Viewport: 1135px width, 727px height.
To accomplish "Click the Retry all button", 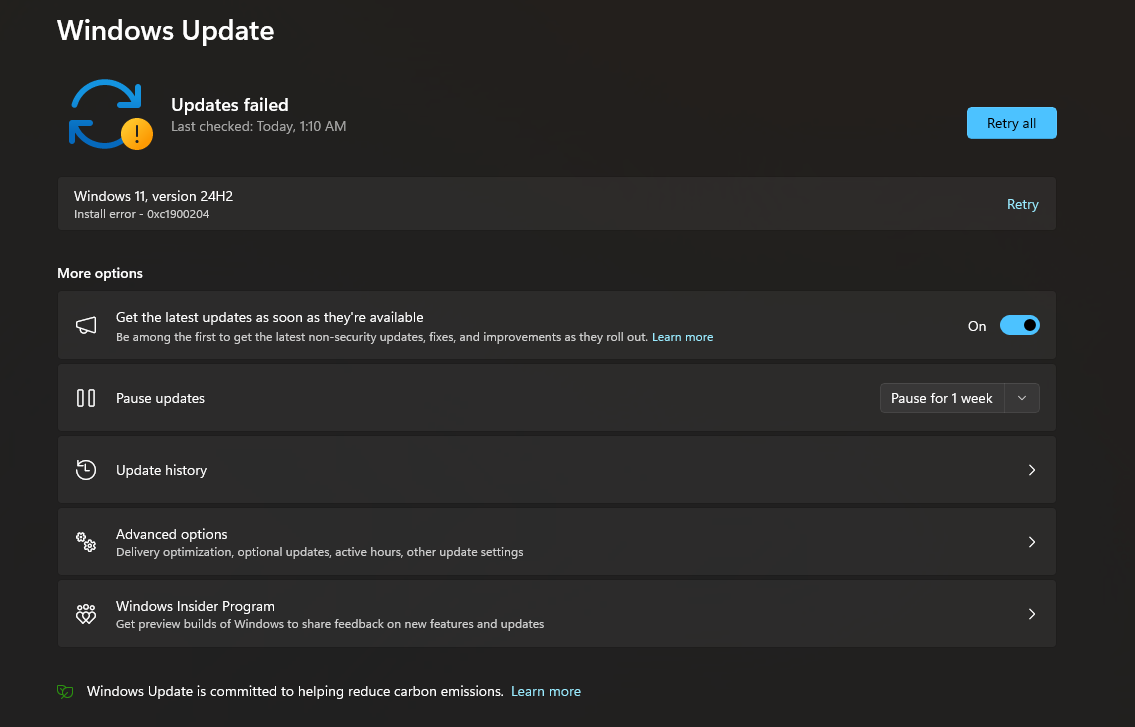I will 1011,122.
